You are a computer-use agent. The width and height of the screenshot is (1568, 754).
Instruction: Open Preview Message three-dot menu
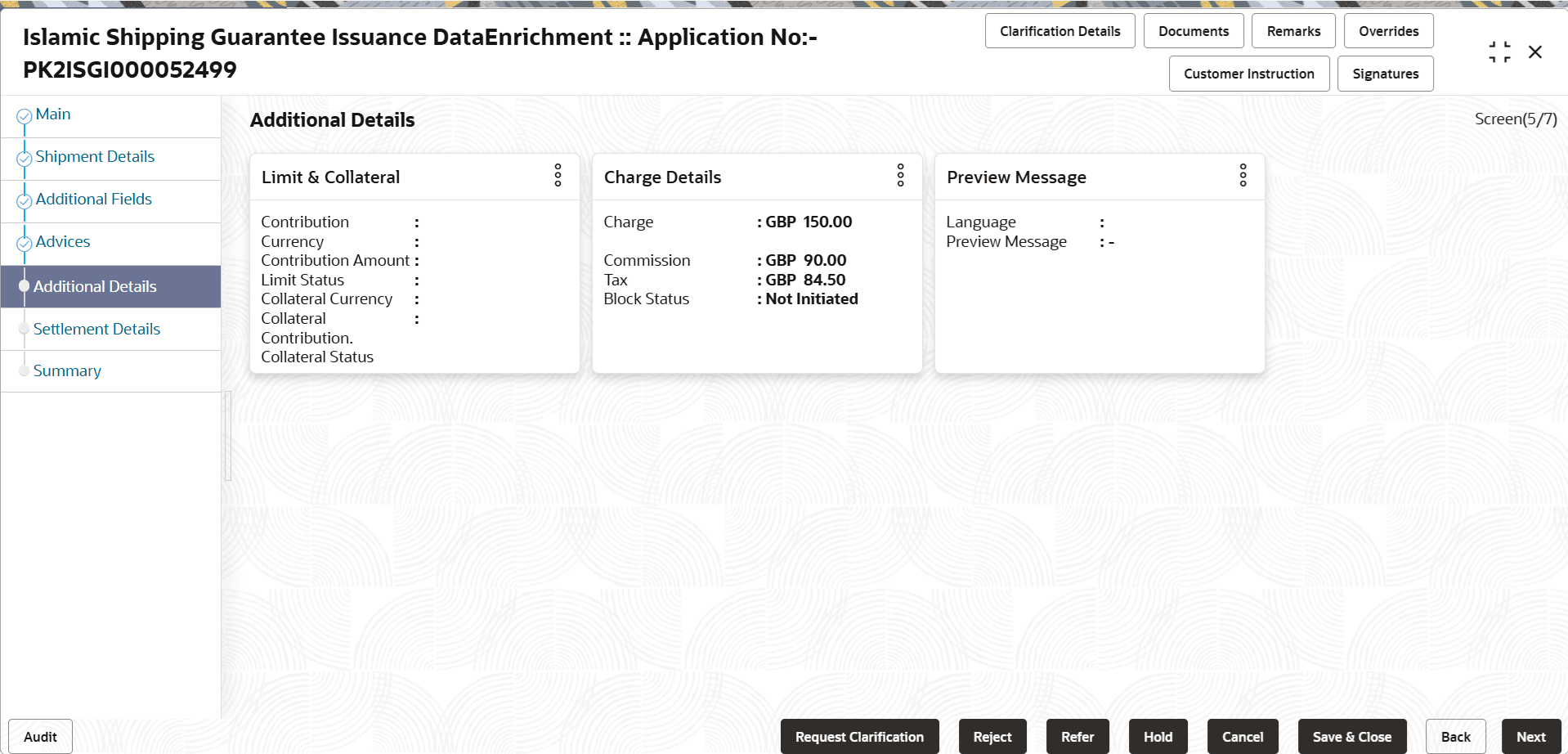1243,175
